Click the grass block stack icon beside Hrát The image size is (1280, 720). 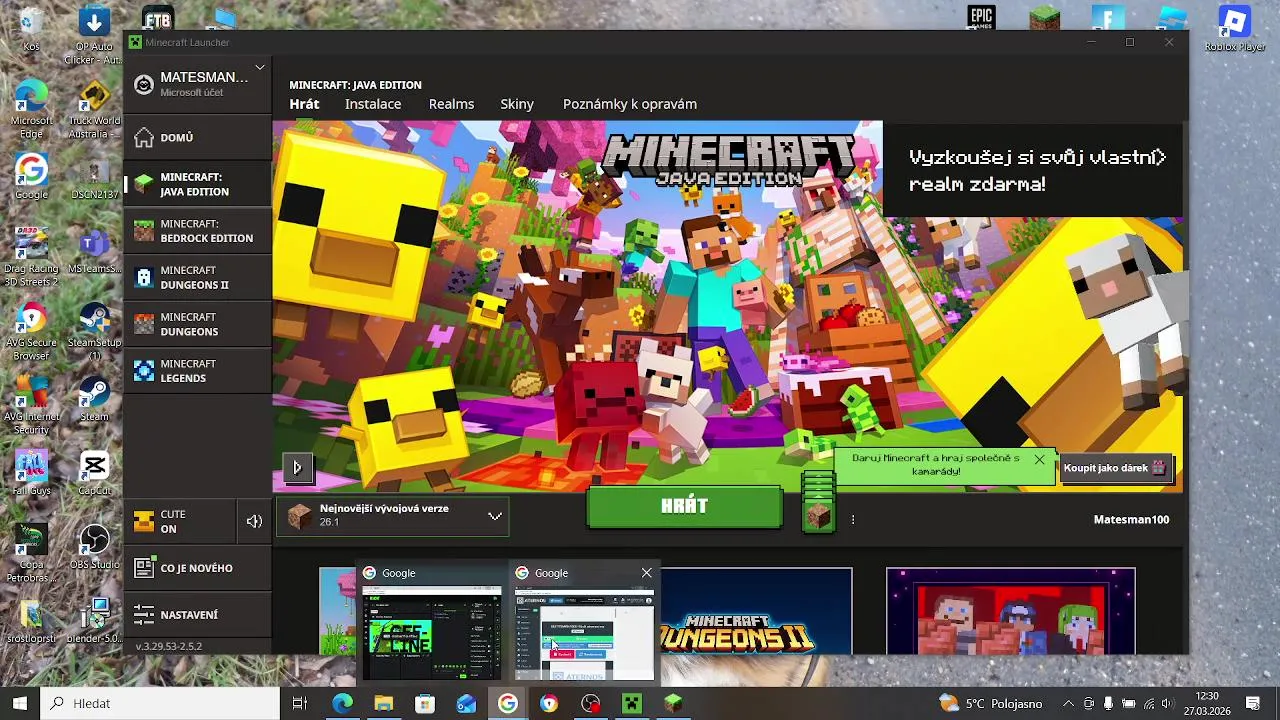click(x=818, y=502)
